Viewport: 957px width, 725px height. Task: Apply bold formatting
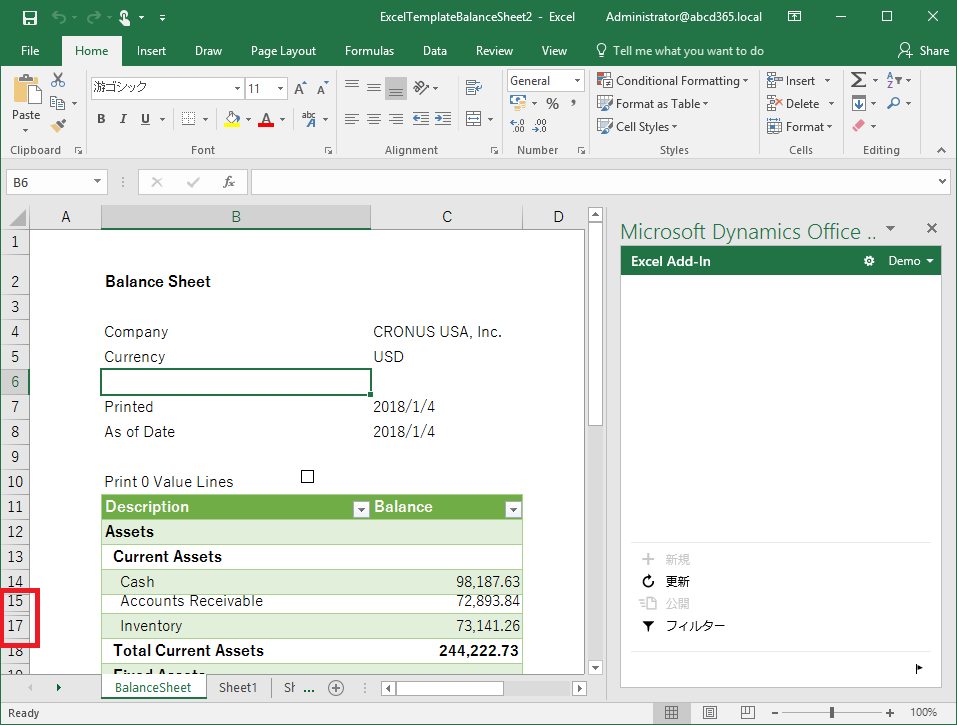[x=101, y=118]
